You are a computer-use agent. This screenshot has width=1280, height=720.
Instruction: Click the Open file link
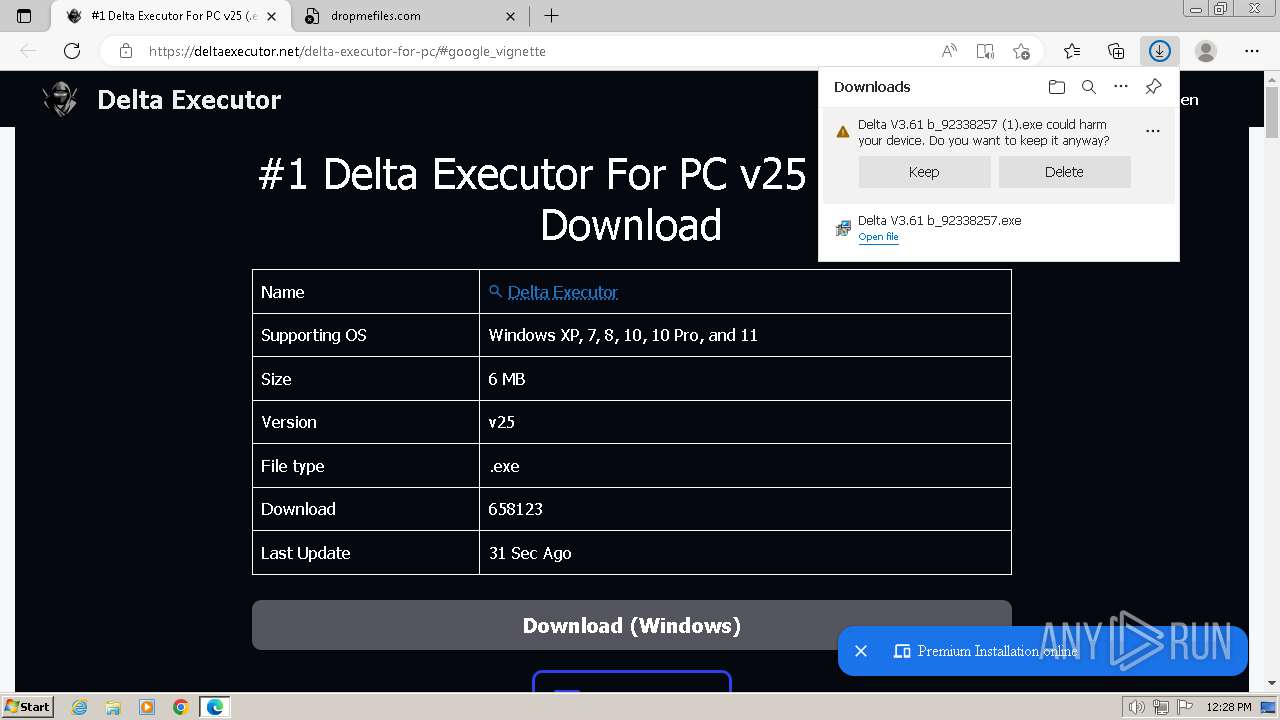click(x=878, y=237)
